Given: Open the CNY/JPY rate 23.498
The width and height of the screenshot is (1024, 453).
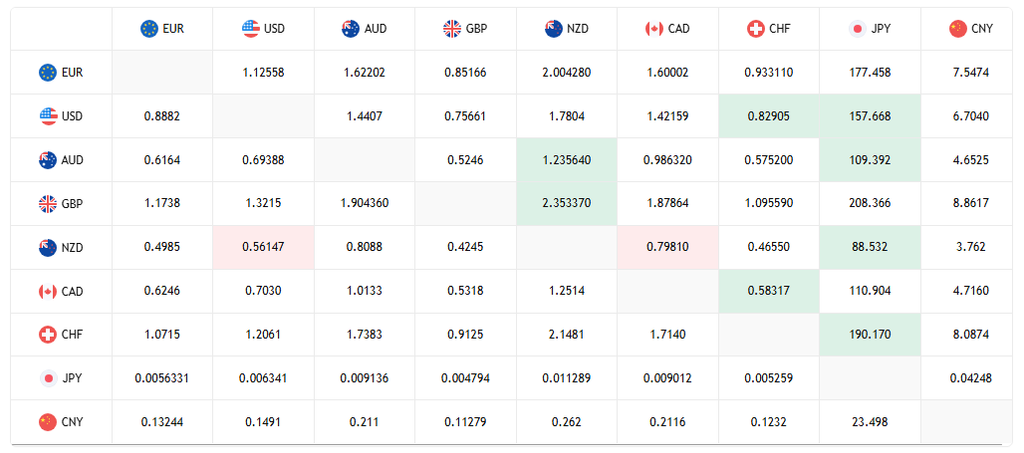Looking at the screenshot, I should point(870,422).
